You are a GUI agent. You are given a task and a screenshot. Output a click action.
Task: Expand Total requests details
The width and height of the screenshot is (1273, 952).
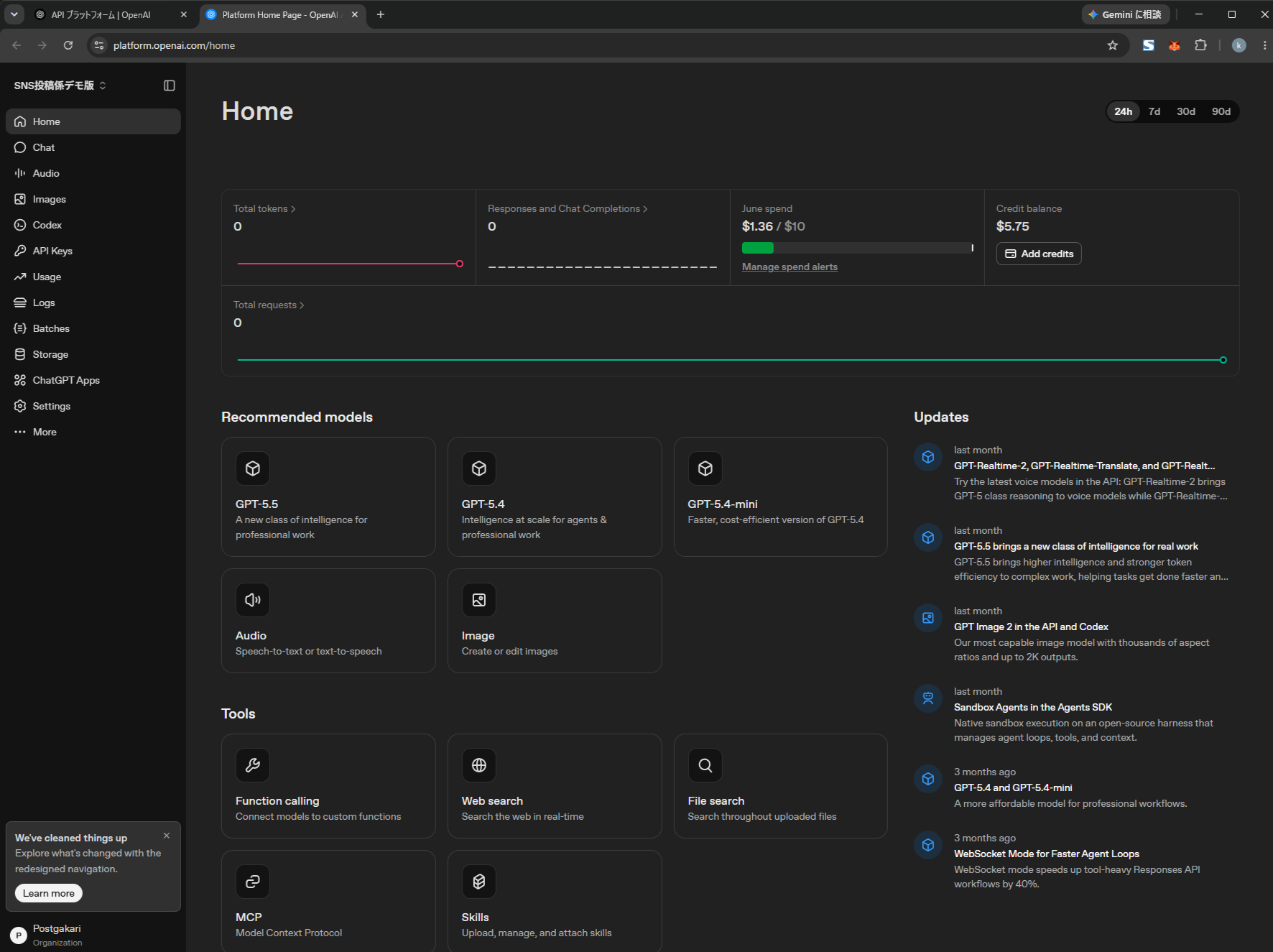pos(269,305)
